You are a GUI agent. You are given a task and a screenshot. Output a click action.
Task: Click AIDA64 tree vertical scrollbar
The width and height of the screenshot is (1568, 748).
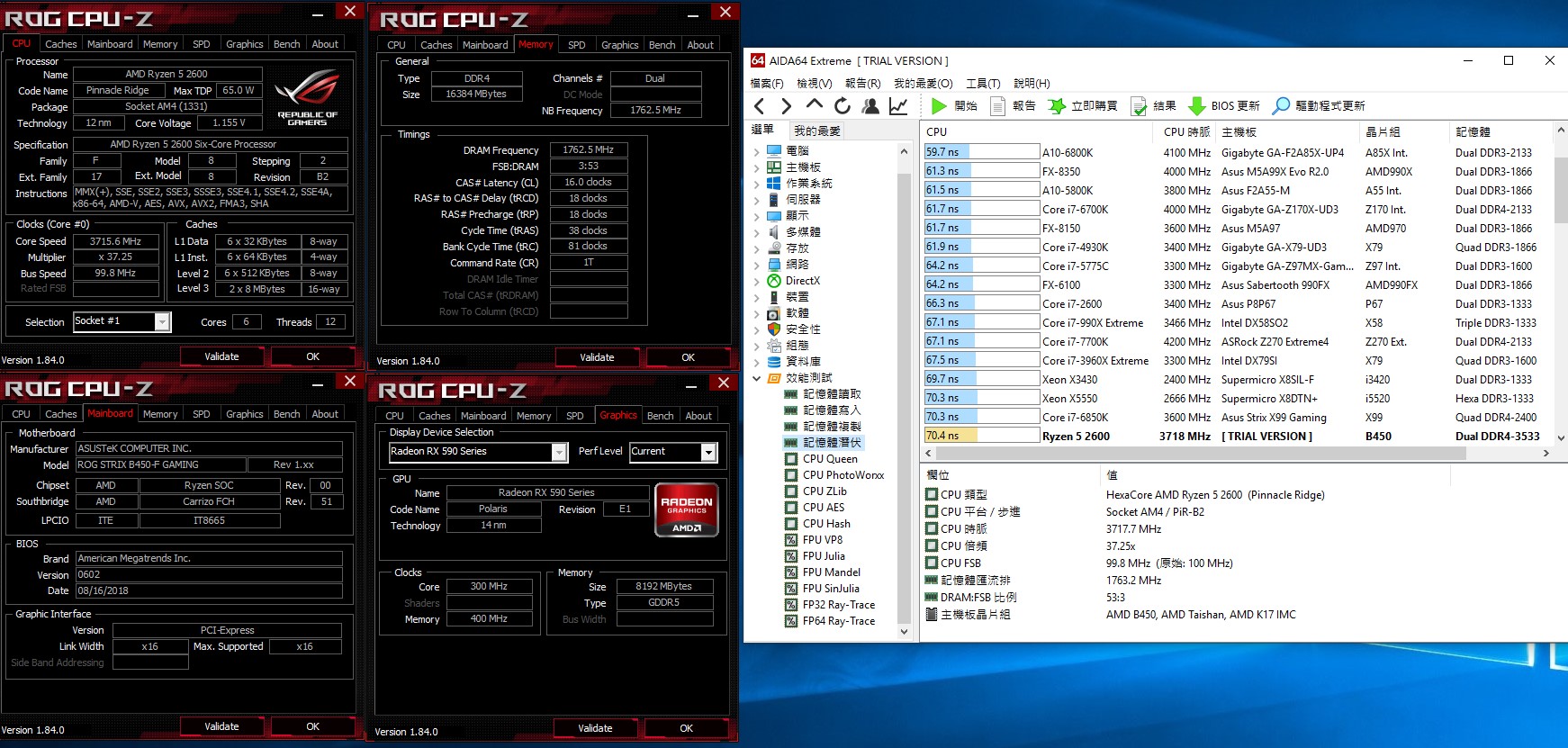(x=904, y=392)
